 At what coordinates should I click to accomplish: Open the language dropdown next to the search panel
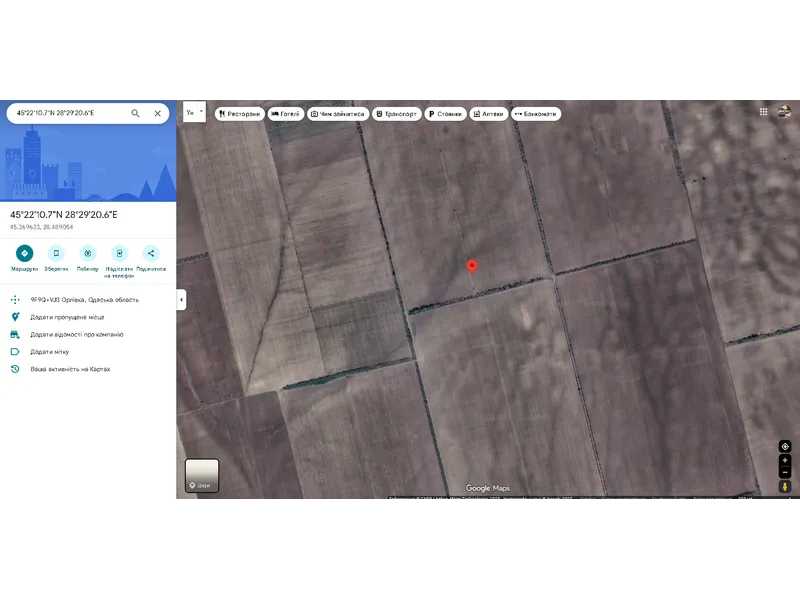(x=194, y=112)
